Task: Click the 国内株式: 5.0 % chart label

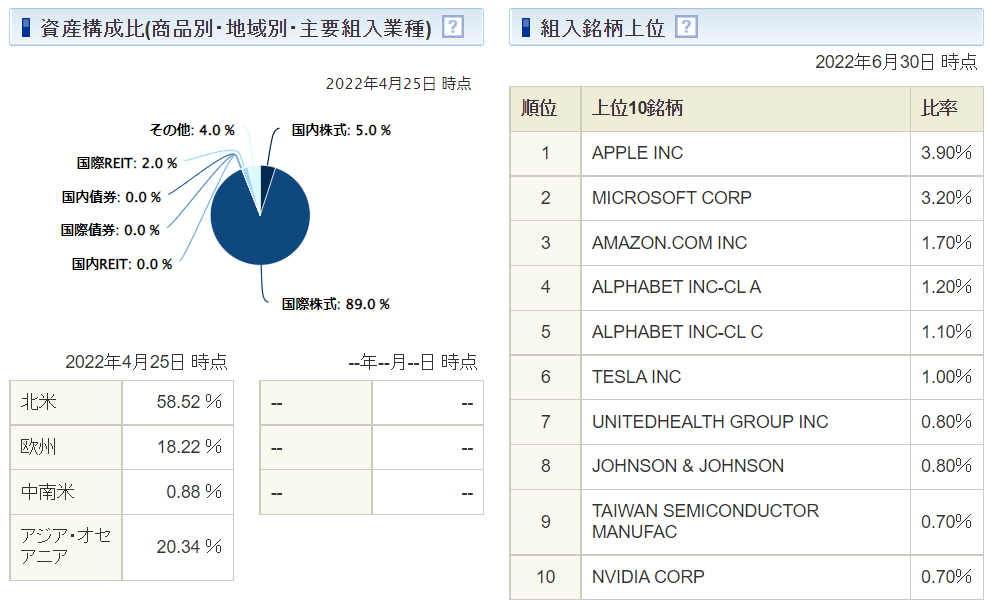Action: tap(340, 130)
